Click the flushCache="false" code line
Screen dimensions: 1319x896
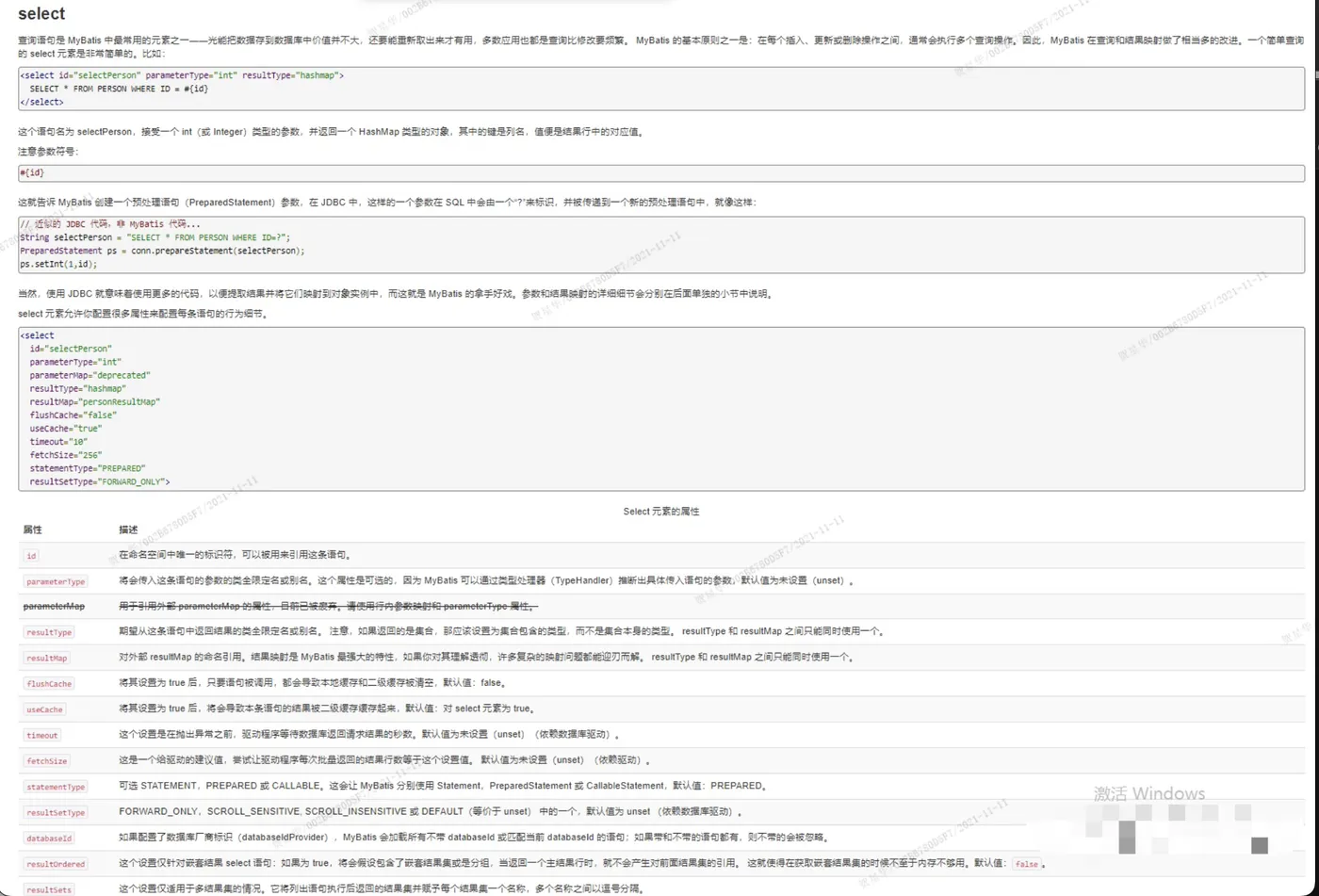pyautogui.click(x=73, y=415)
